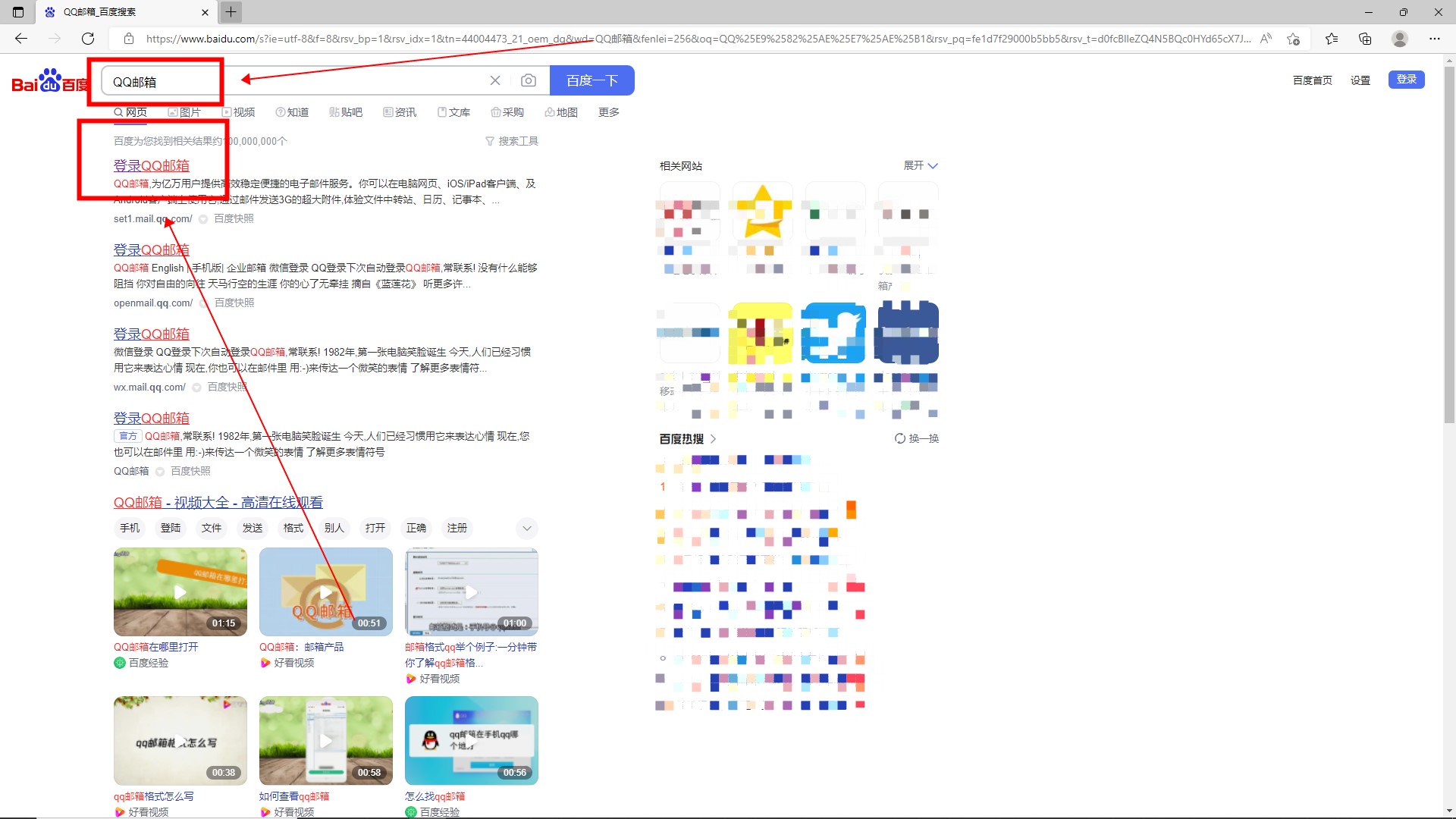The image size is (1456, 819).
Task: Play the QQ邮箱 邮箱产品 video
Action: click(x=326, y=592)
